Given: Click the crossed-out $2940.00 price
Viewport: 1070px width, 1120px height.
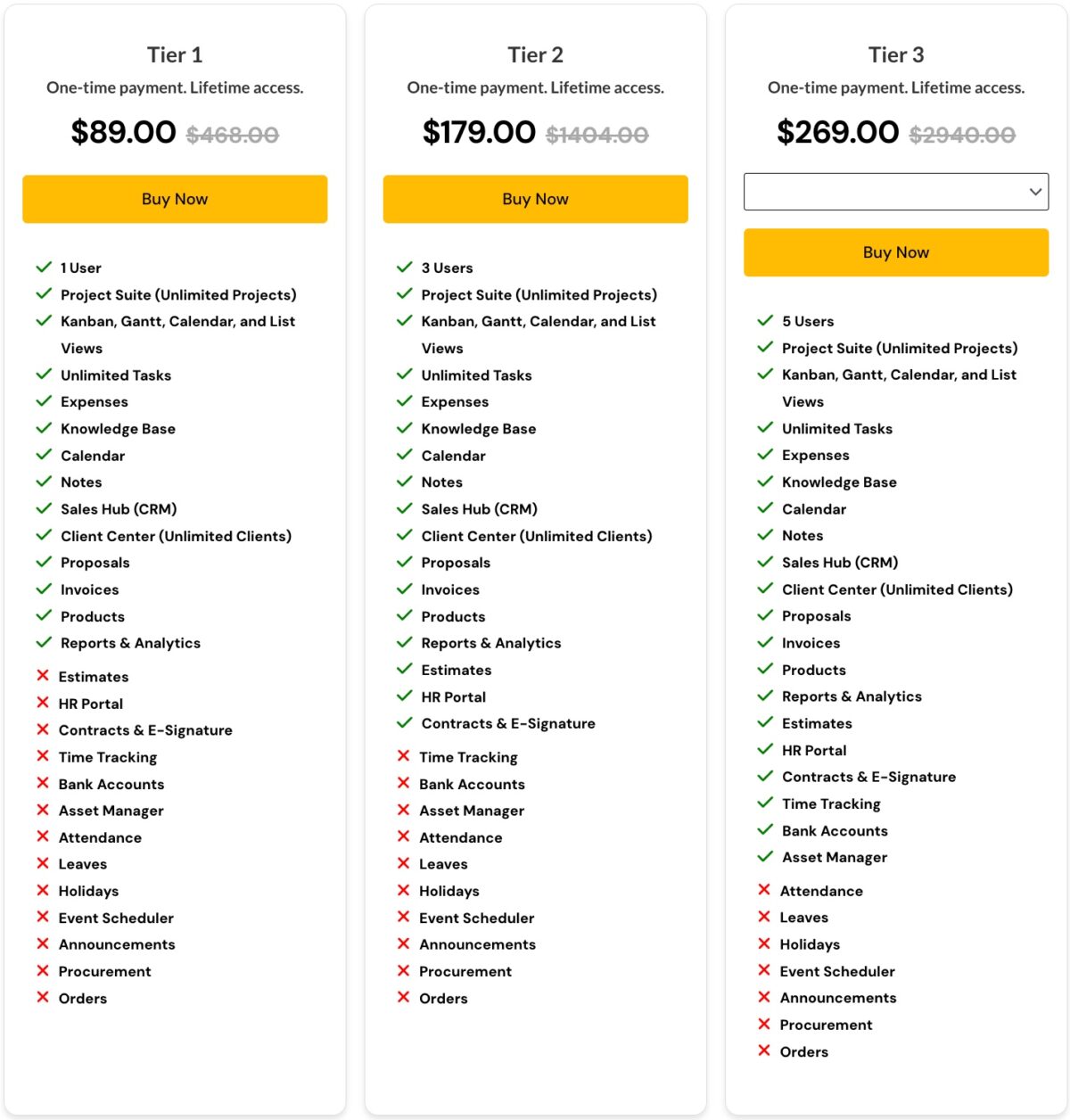Looking at the screenshot, I should (961, 135).
